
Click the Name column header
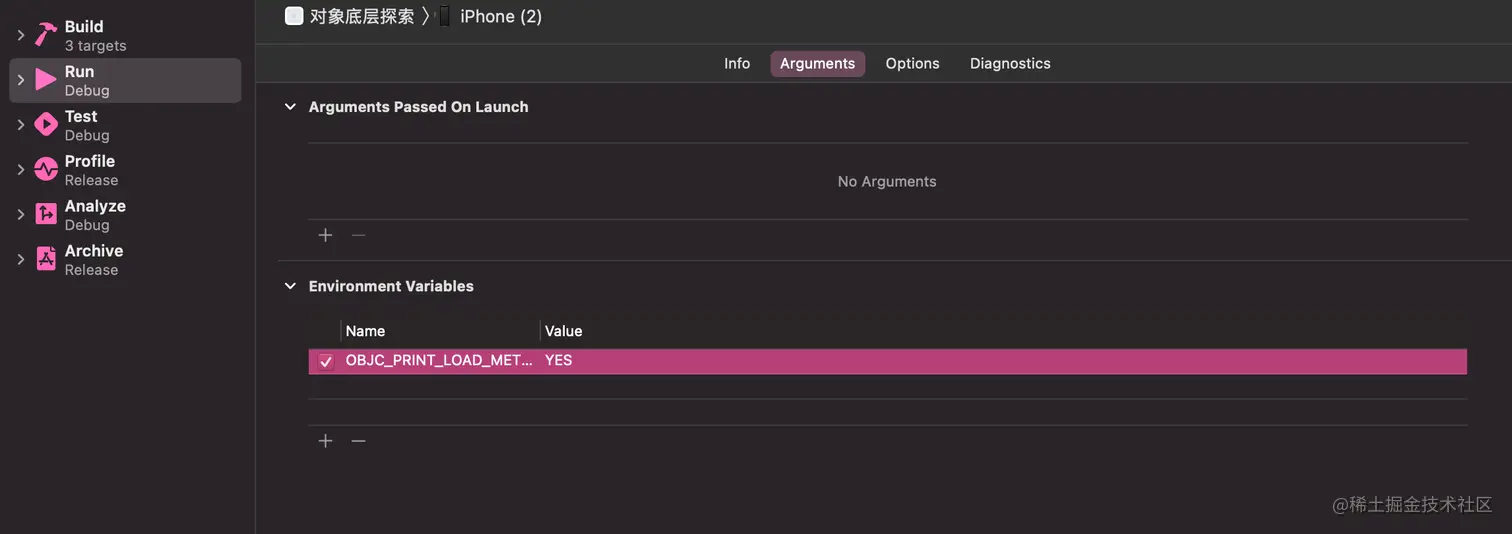pyautogui.click(x=365, y=331)
